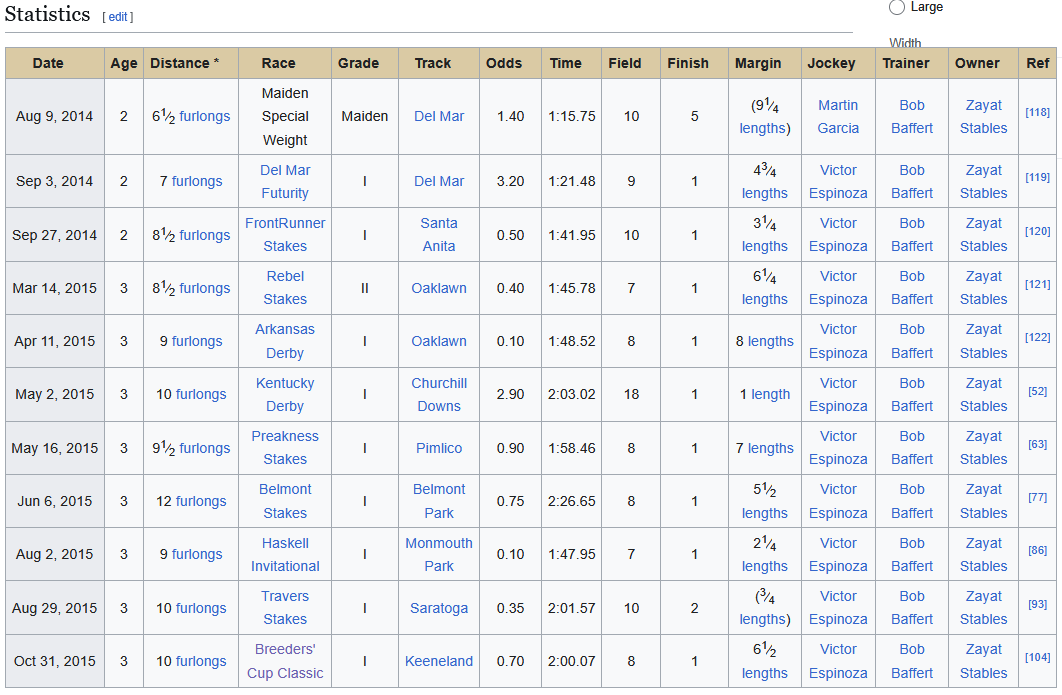
Task: Click the Oaklawn link in the Mar 14, 2015 row
Action: tap(439, 288)
